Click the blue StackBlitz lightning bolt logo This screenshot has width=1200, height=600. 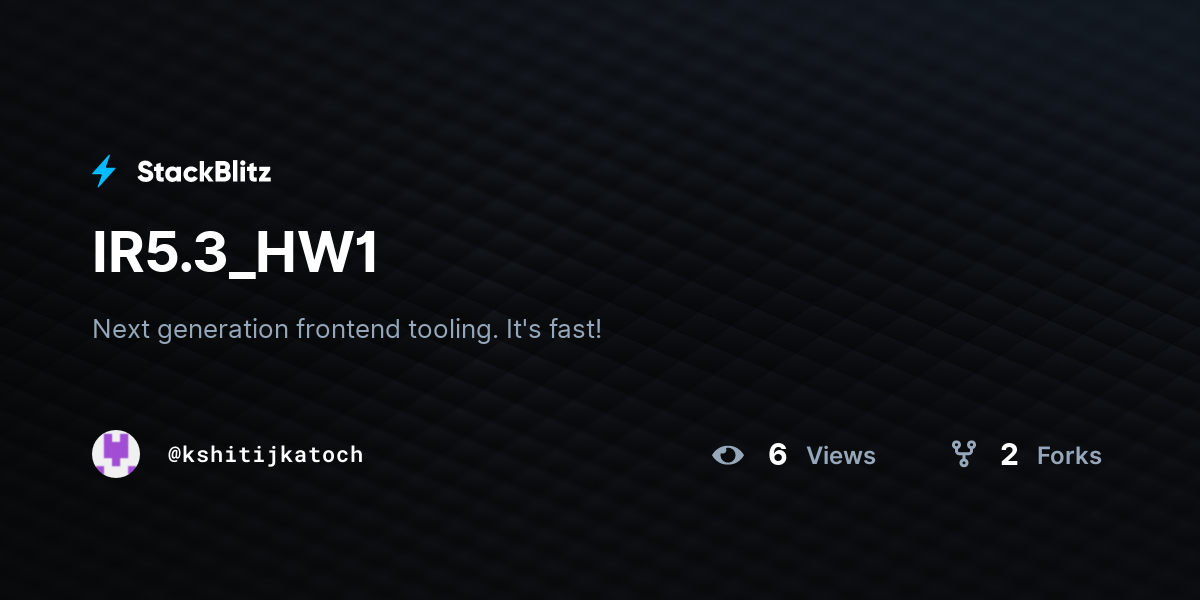104,172
